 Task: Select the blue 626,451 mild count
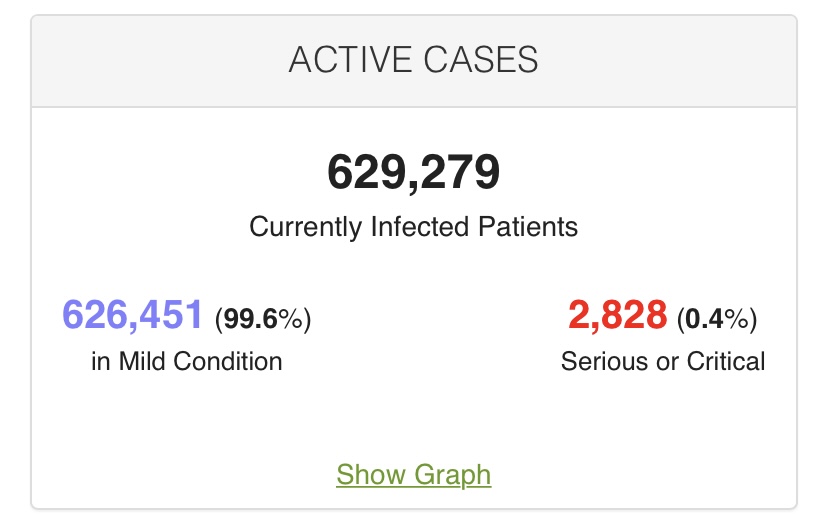click(133, 316)
